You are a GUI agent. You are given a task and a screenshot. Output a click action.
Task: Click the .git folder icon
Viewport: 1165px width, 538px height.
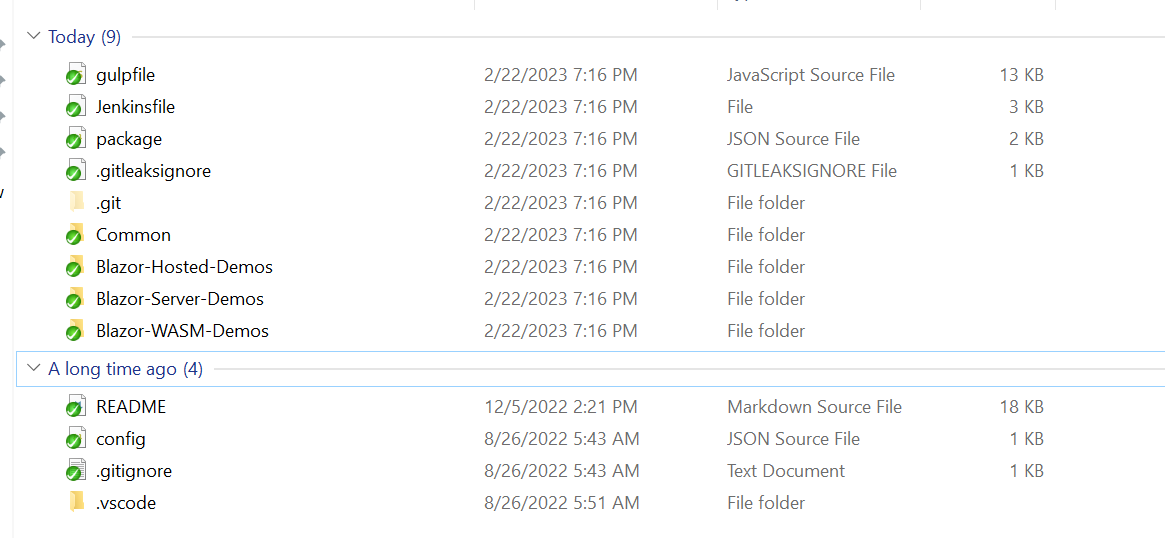(76, 203)
